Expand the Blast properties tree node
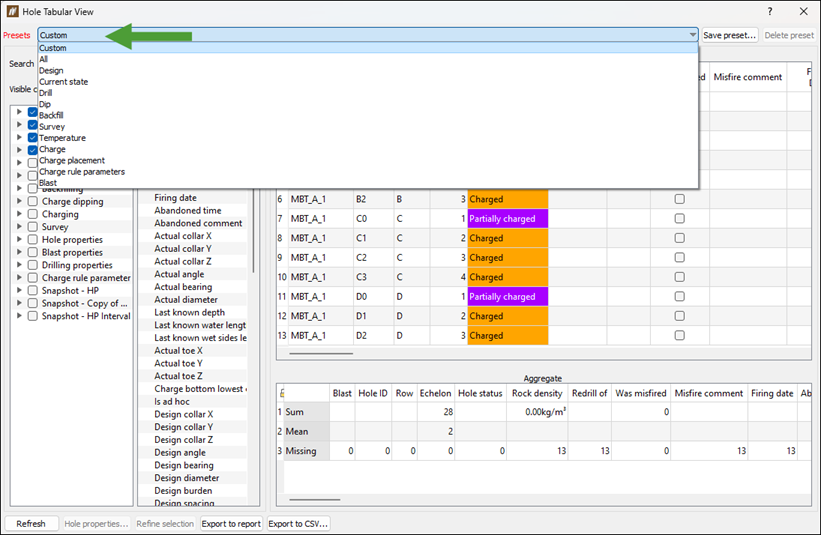 point(19,252)
